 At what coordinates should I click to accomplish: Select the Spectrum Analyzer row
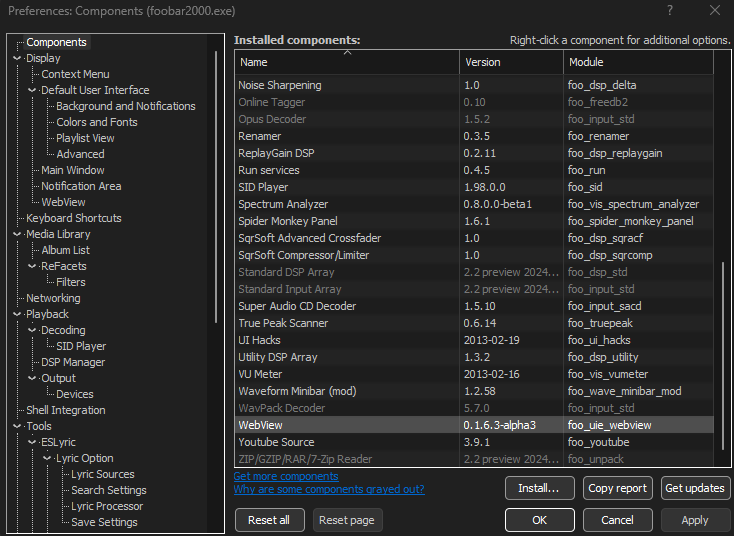(x=474, y=204)
